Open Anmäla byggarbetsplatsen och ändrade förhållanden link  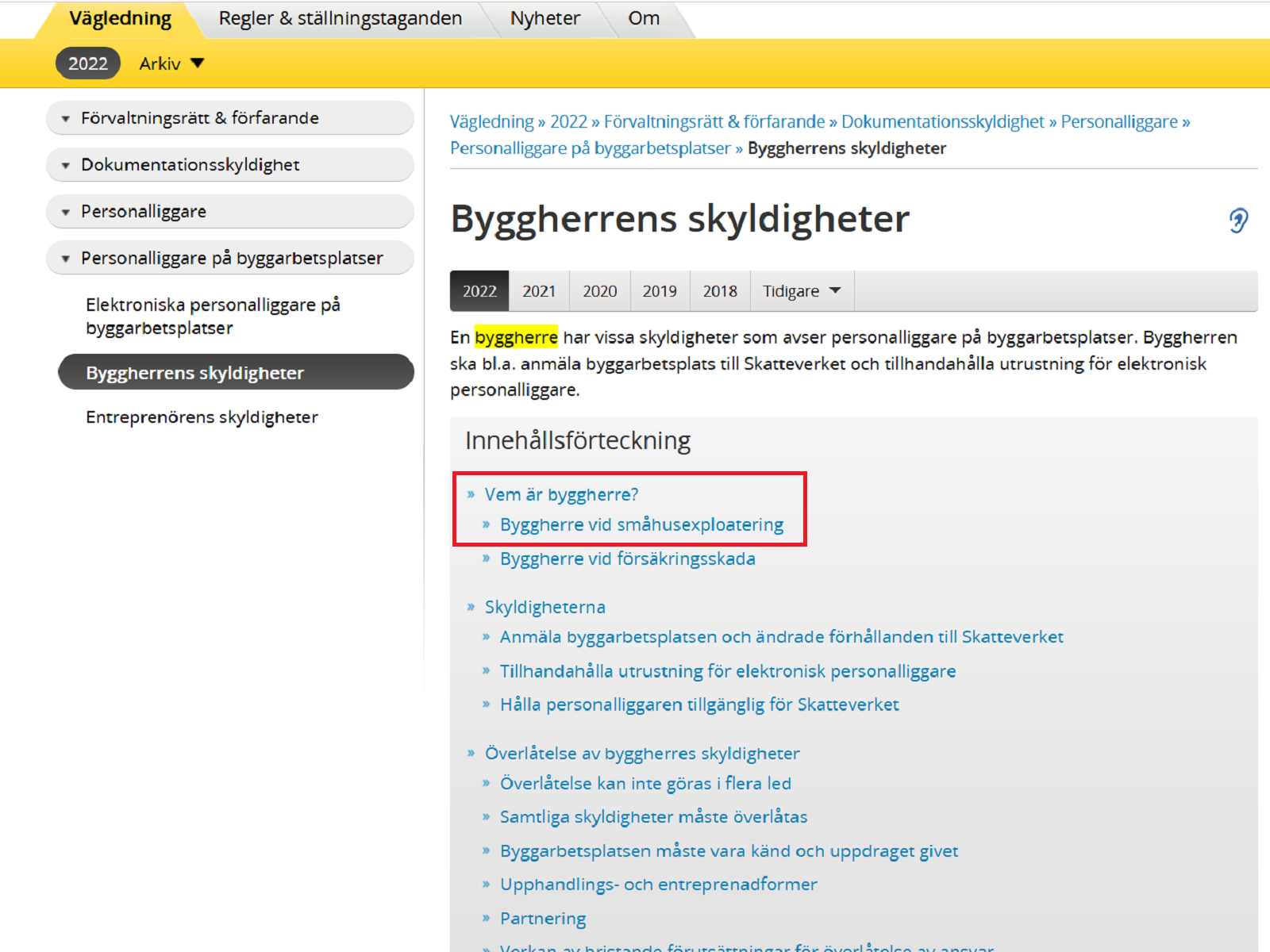click(781, 637)
